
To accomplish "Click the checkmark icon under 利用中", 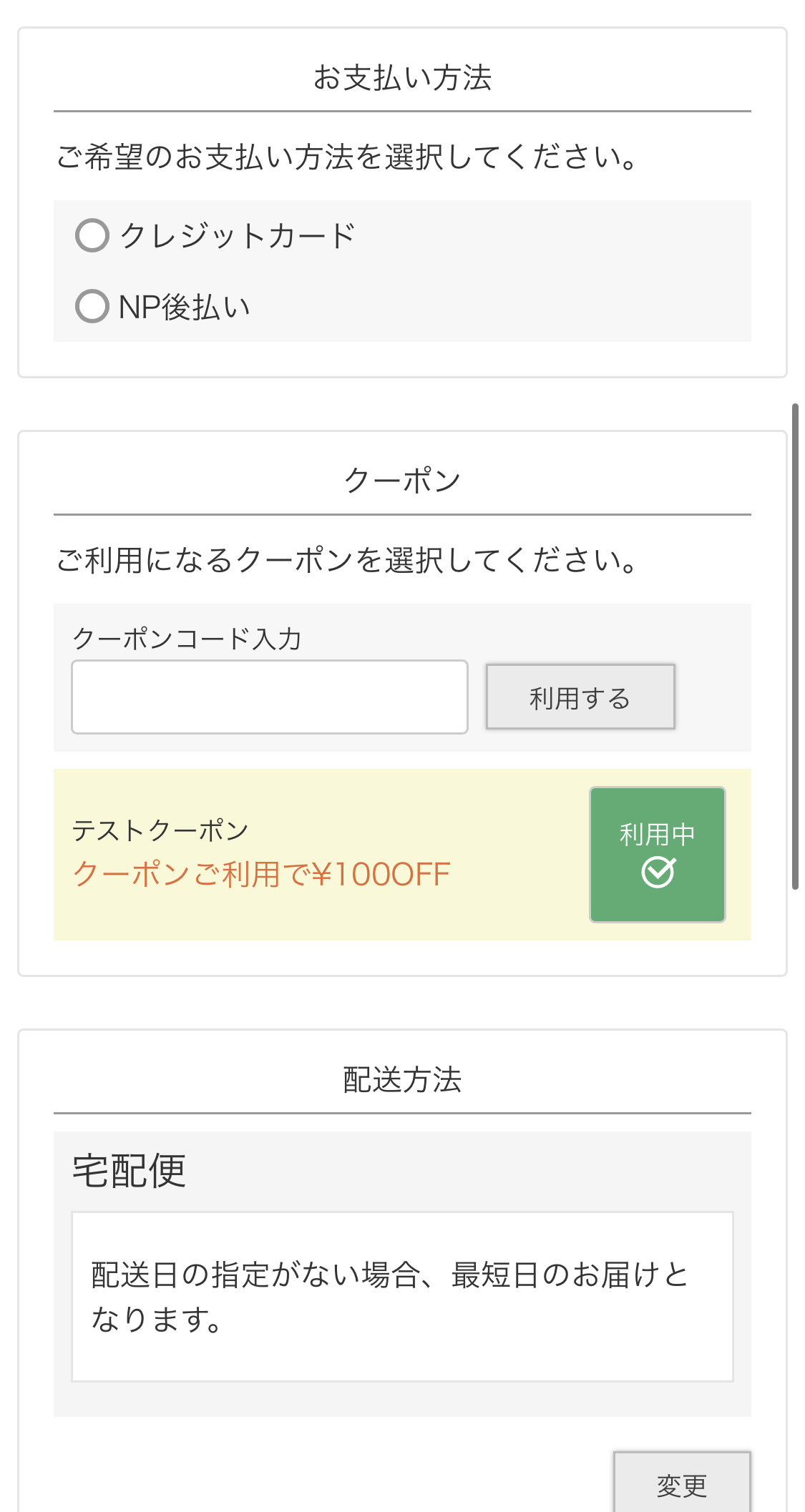I will pyautogui.click(x=658, y=873).
